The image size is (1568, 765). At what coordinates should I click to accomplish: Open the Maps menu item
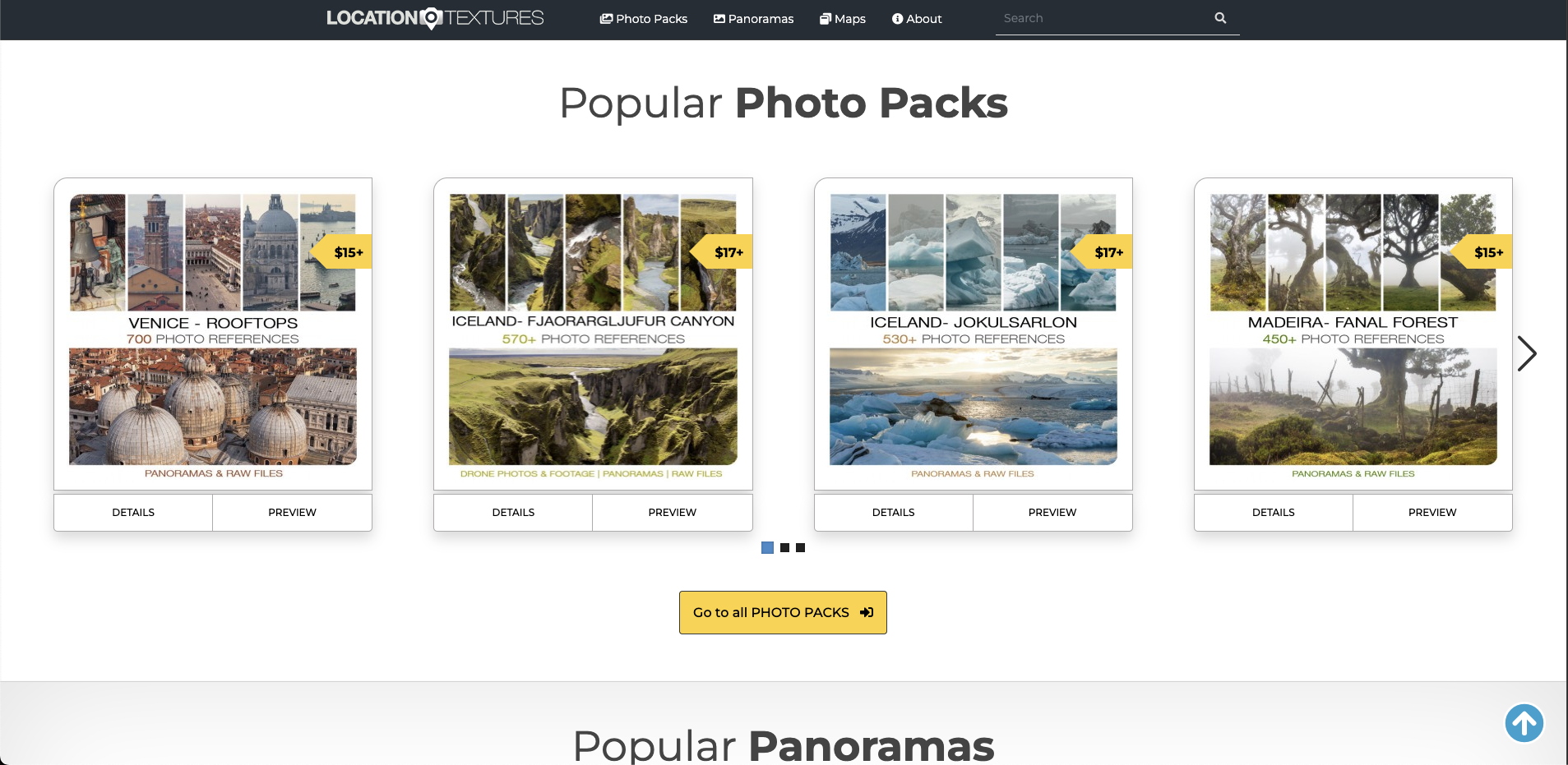843,19
